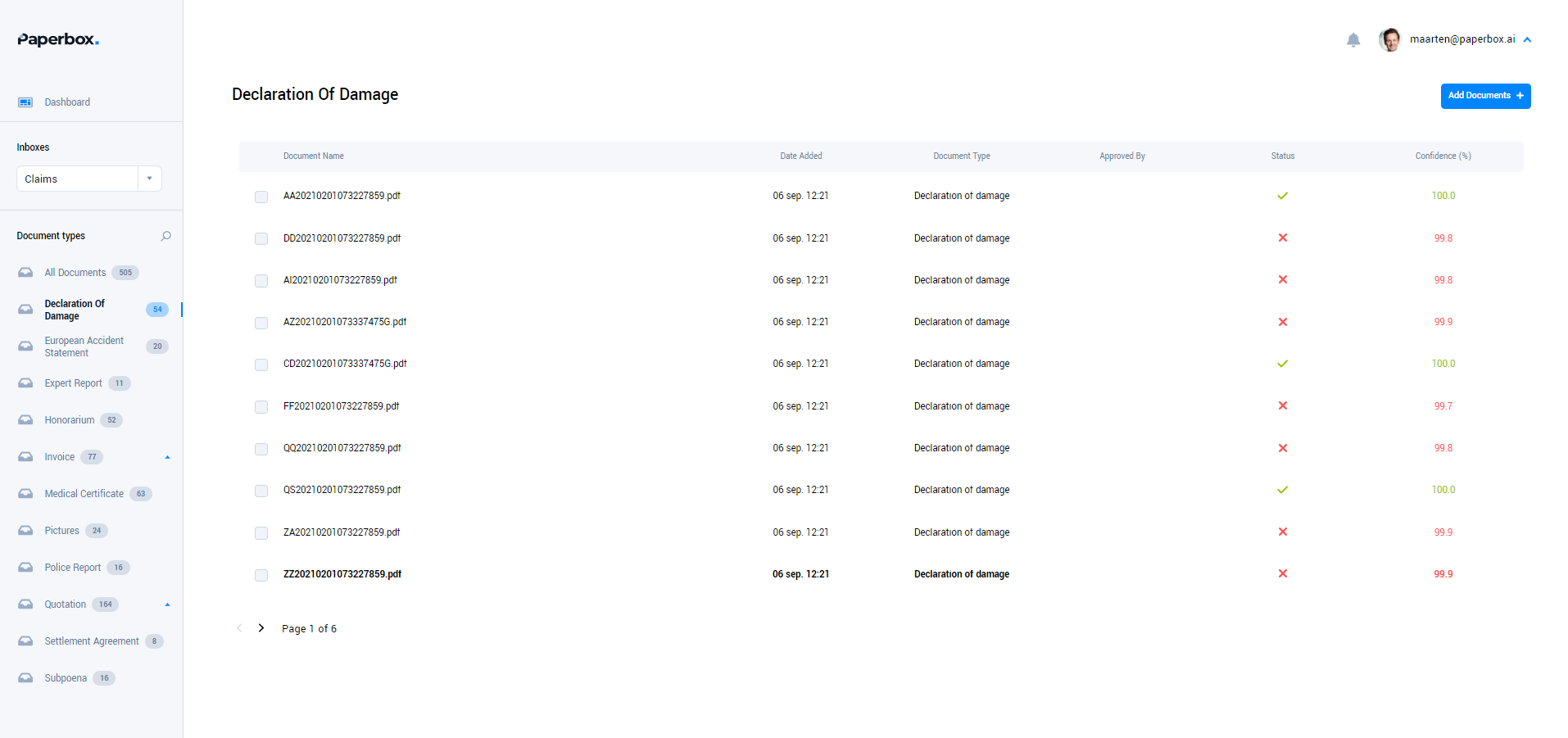This screenshot has height=738, width=1568.
Task: Click the 164 Quotation count badge
Action: (x=105, y=604)
